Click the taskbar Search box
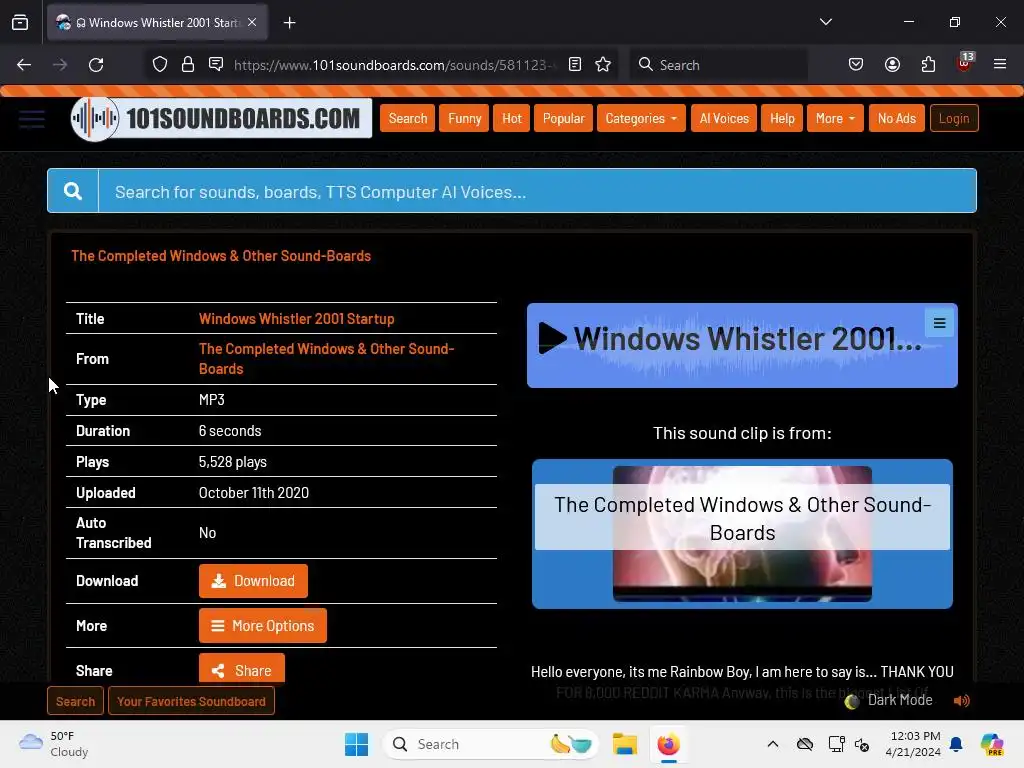The height and width of the screenshot is (768, 1024). tap(491, 744)
